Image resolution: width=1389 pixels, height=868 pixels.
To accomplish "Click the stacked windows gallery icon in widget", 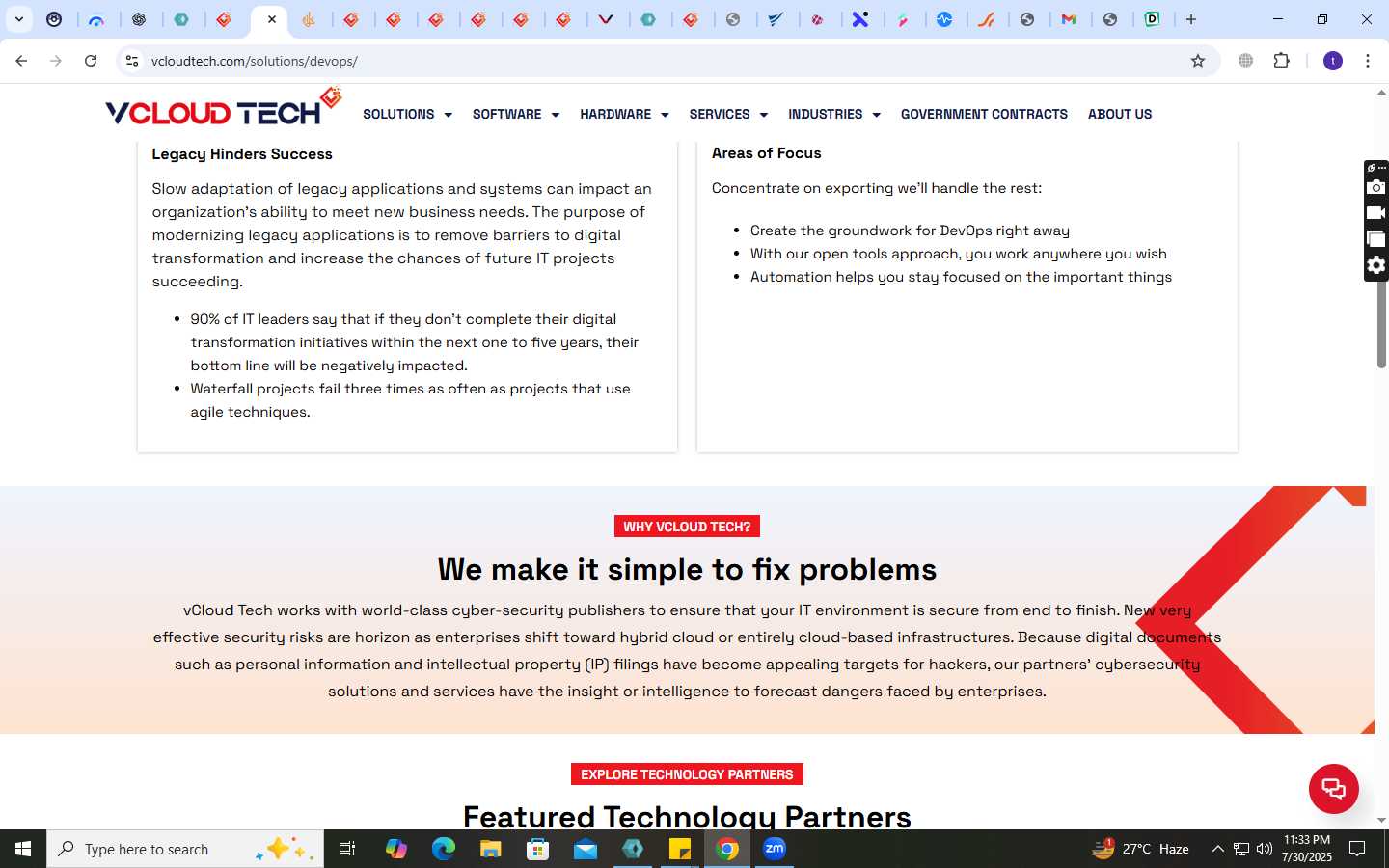I will point(1376,239).
